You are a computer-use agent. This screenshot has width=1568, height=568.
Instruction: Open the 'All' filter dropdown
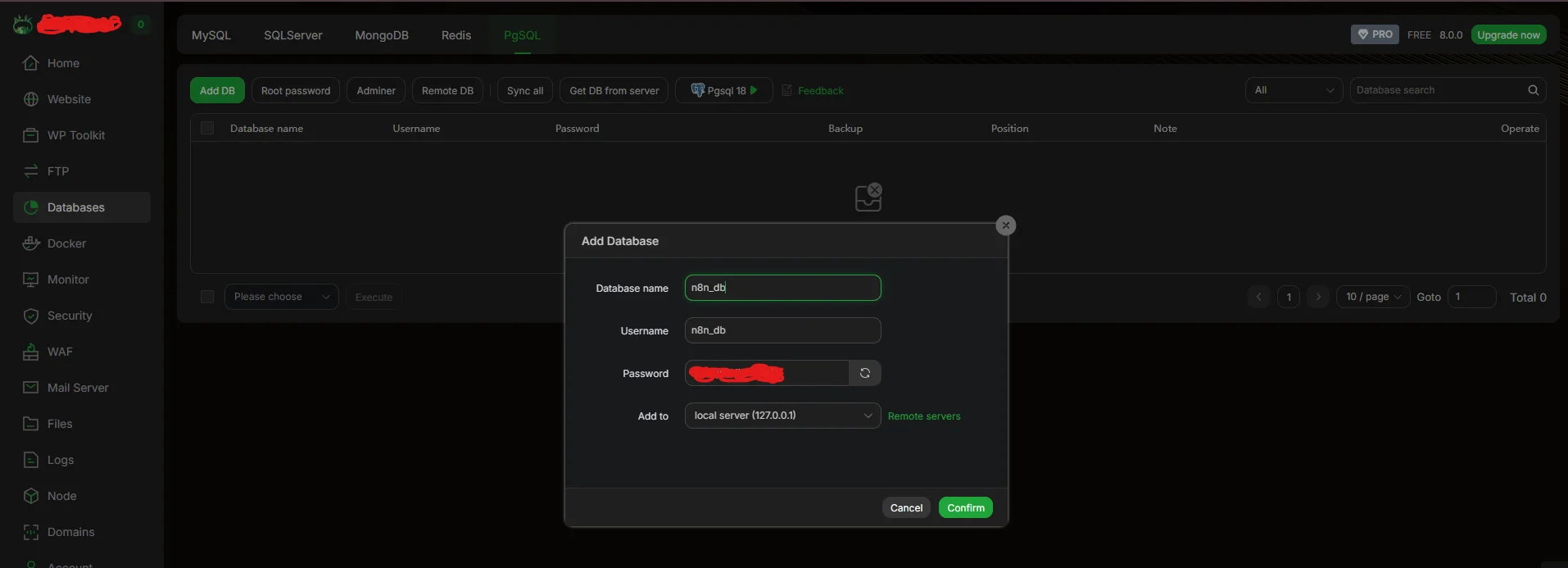tap(1293, 90)
